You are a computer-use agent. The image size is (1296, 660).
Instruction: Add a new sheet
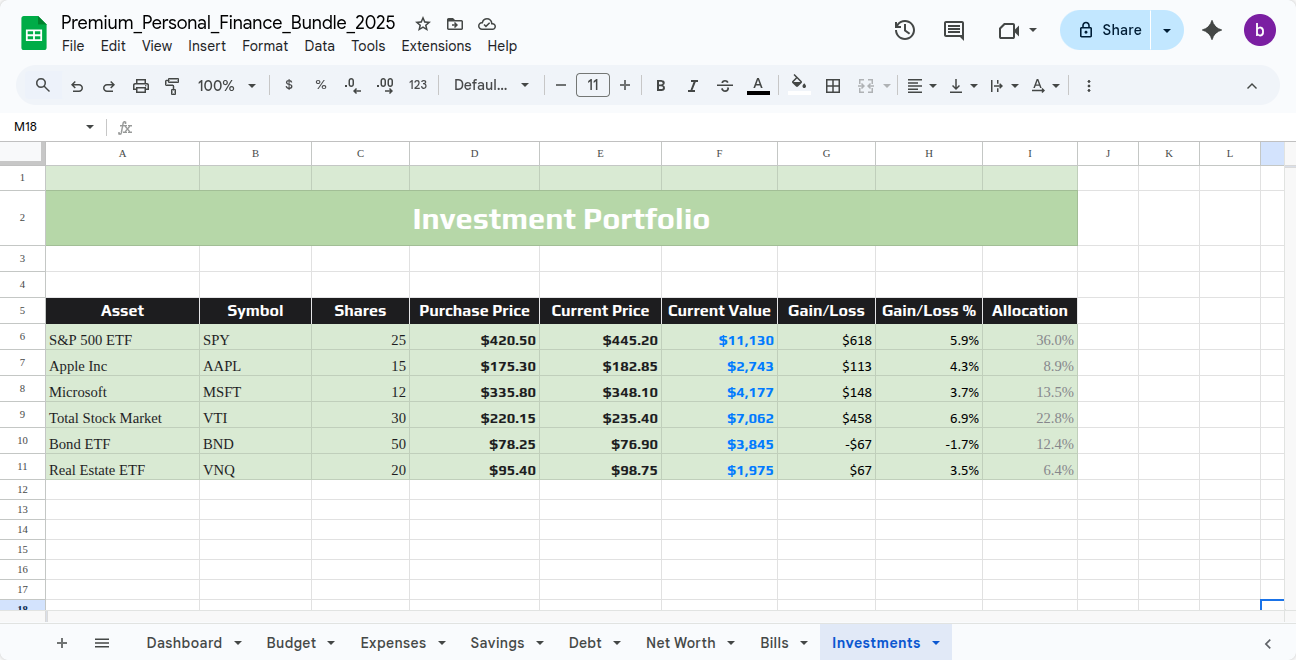(62, 643)
